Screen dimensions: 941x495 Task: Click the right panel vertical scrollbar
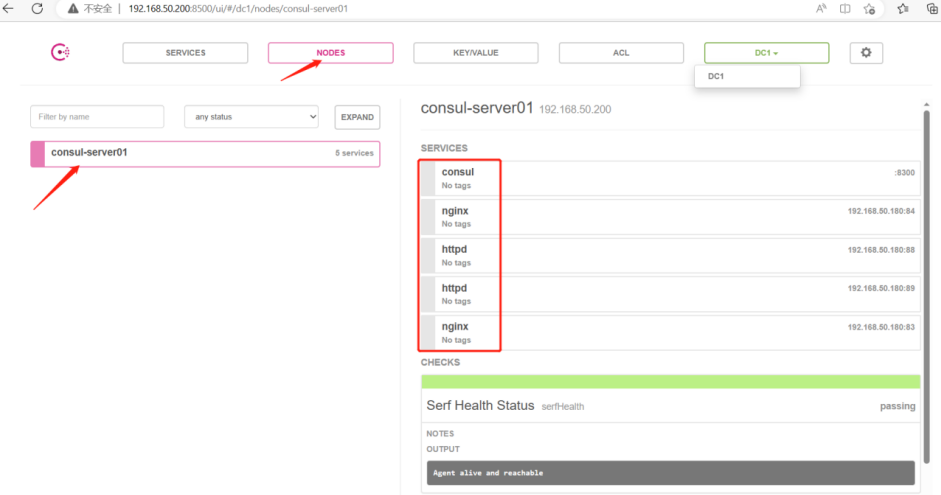click(927, 287)
